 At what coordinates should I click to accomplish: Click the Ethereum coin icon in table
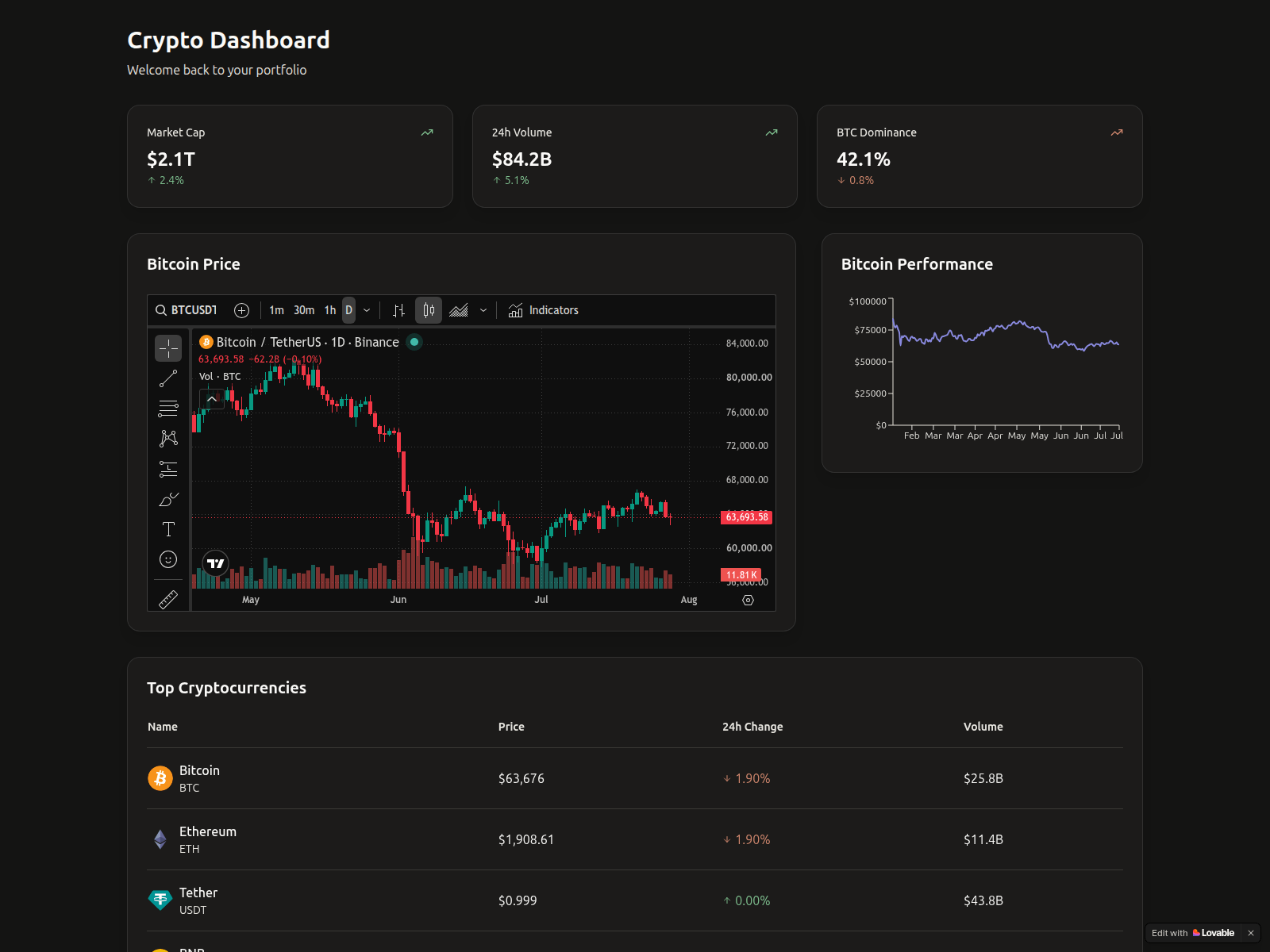[x=160, y=839]
